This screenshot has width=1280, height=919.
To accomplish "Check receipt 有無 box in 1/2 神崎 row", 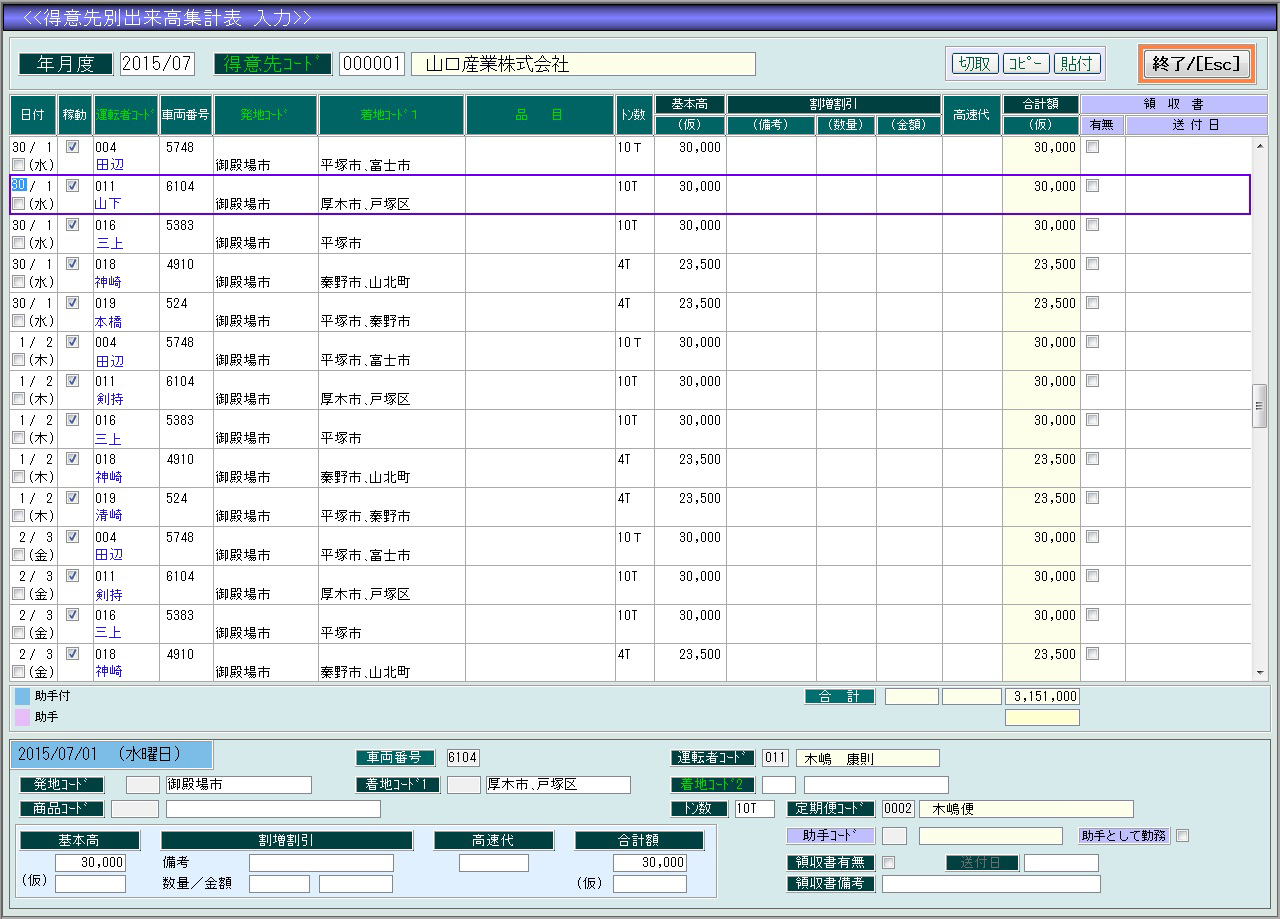I will [x=1092, y=458].
